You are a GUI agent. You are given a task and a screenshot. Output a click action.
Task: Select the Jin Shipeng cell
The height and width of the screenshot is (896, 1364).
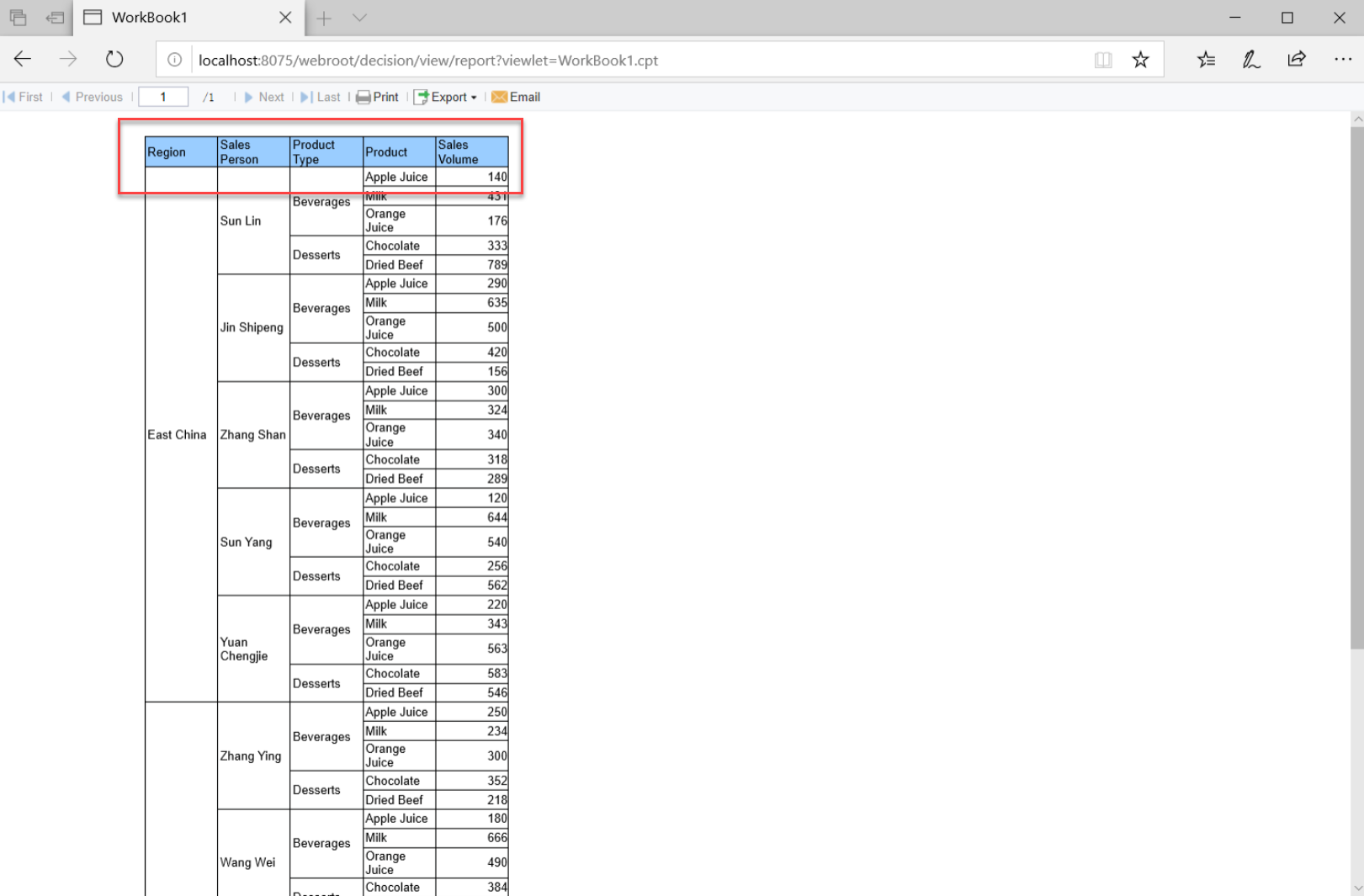(253, 327)
